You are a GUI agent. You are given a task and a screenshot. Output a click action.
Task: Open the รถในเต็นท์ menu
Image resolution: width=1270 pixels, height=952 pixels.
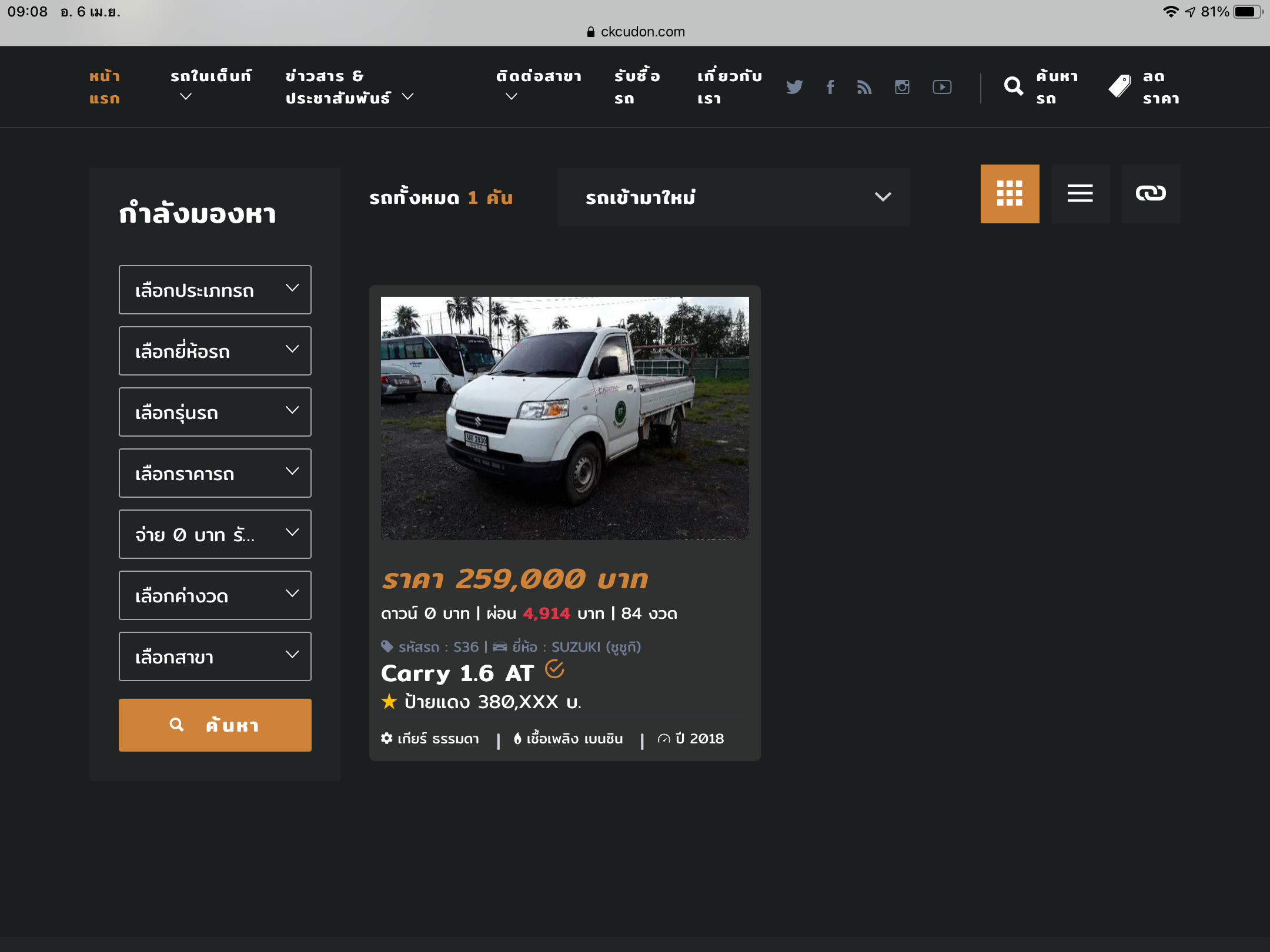(210, 85)
